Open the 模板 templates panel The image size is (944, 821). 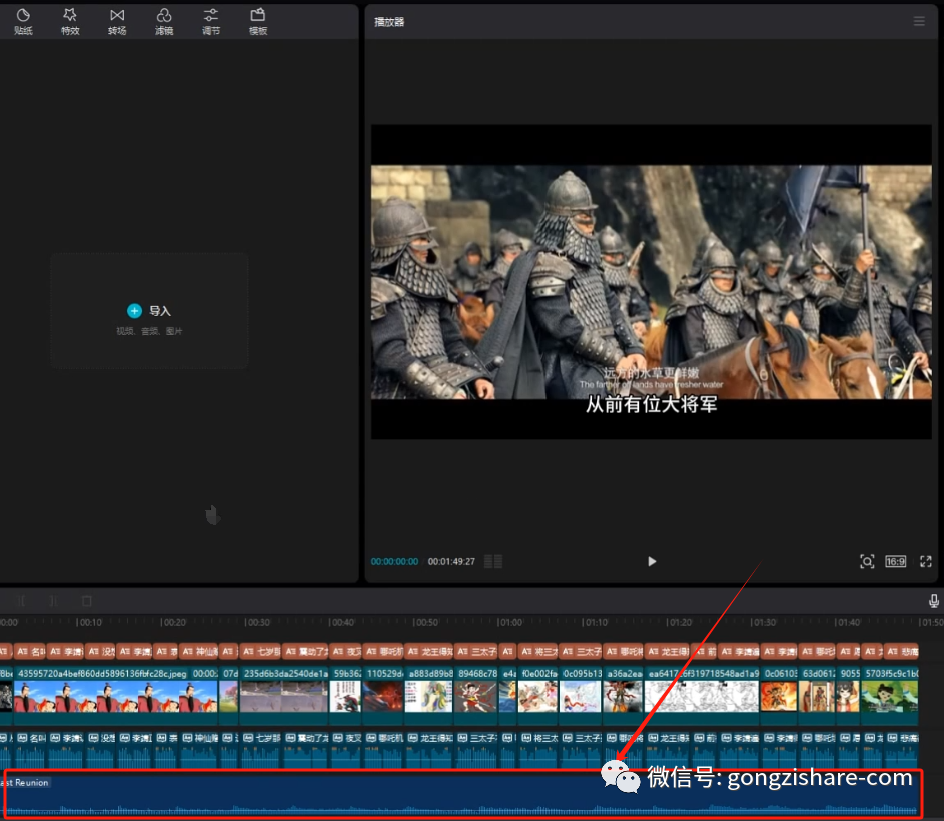click(x=258, y=22)
